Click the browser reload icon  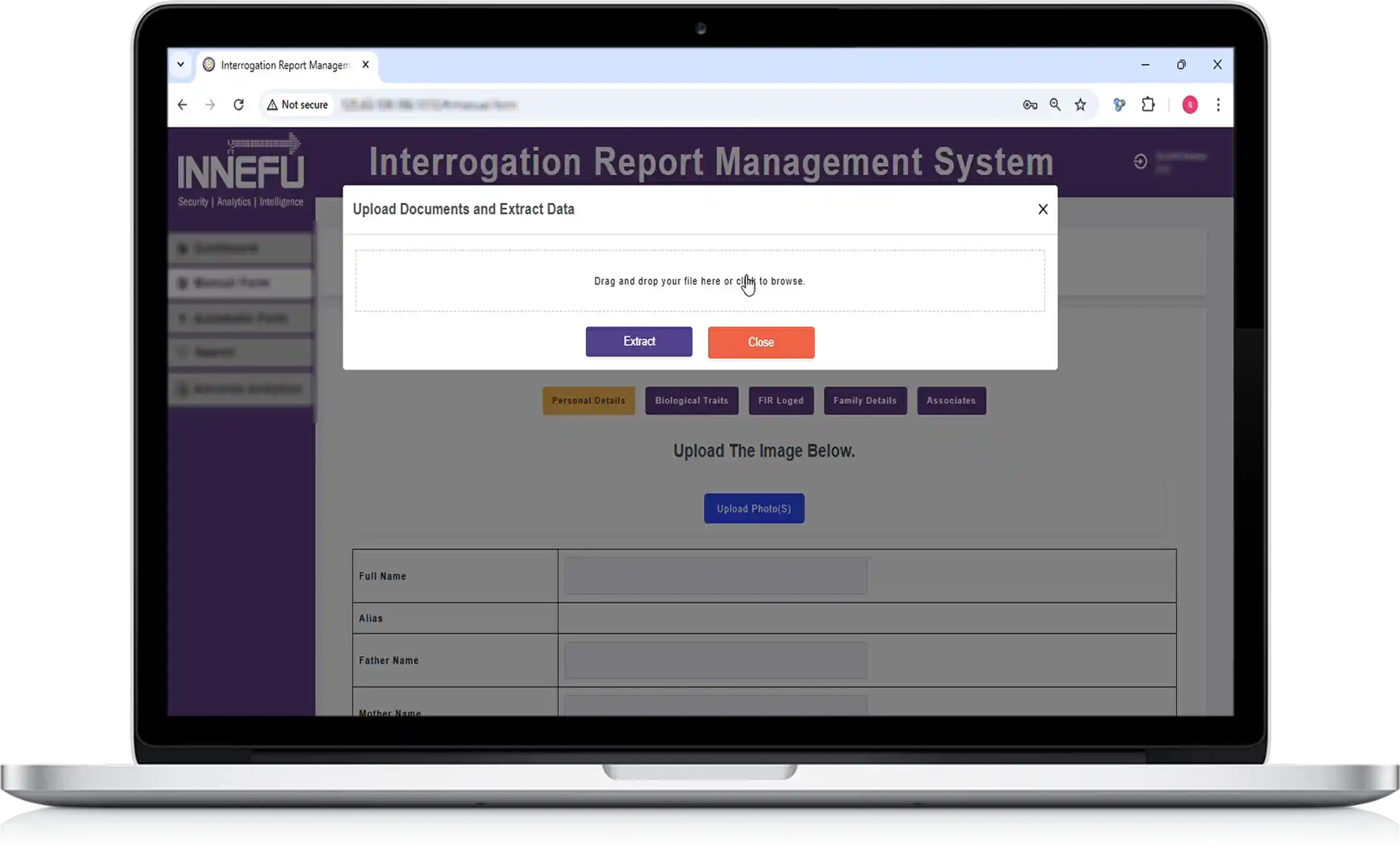click(x=238, y=105)
